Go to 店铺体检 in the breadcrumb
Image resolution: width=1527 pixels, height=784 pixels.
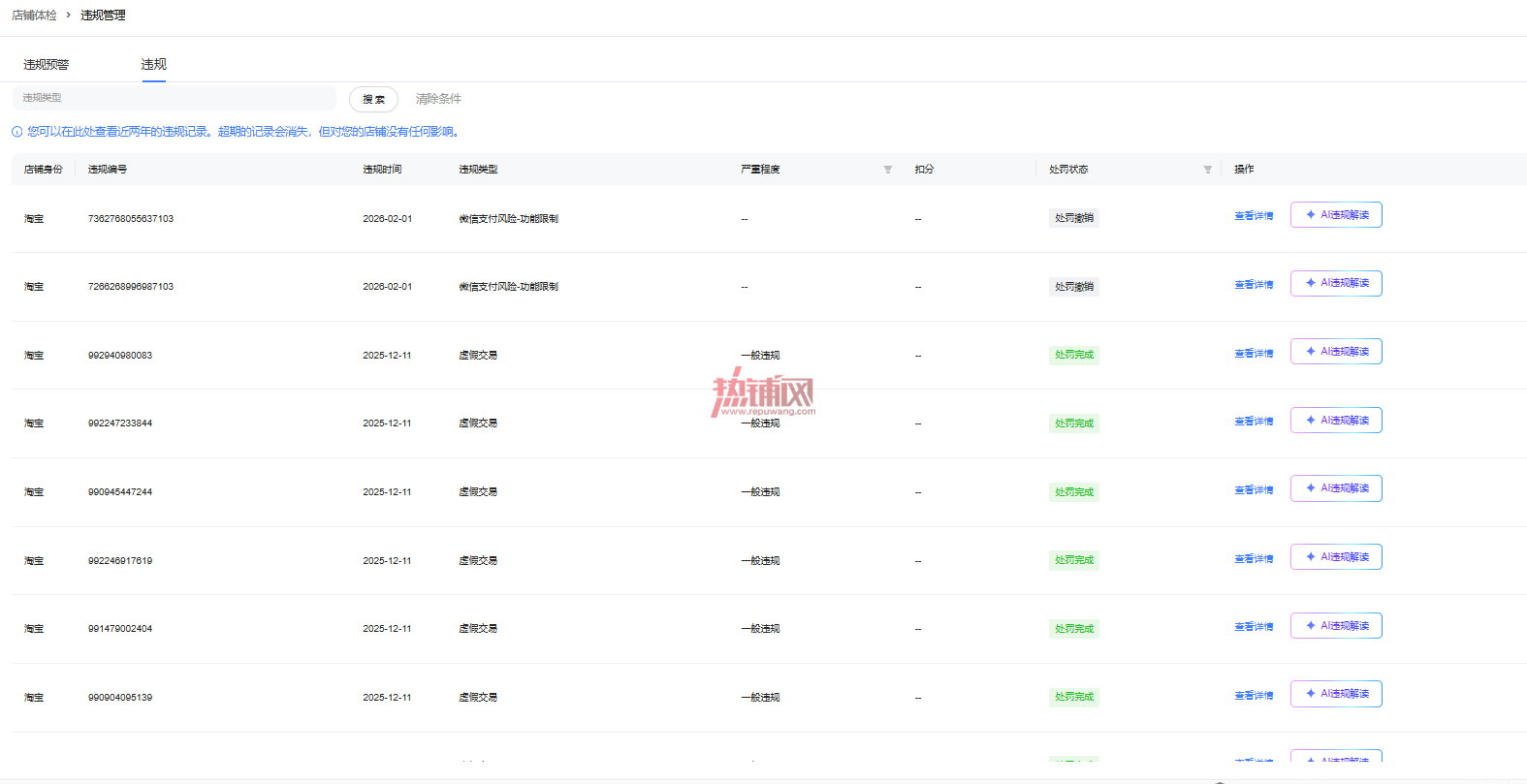[34, 16]
